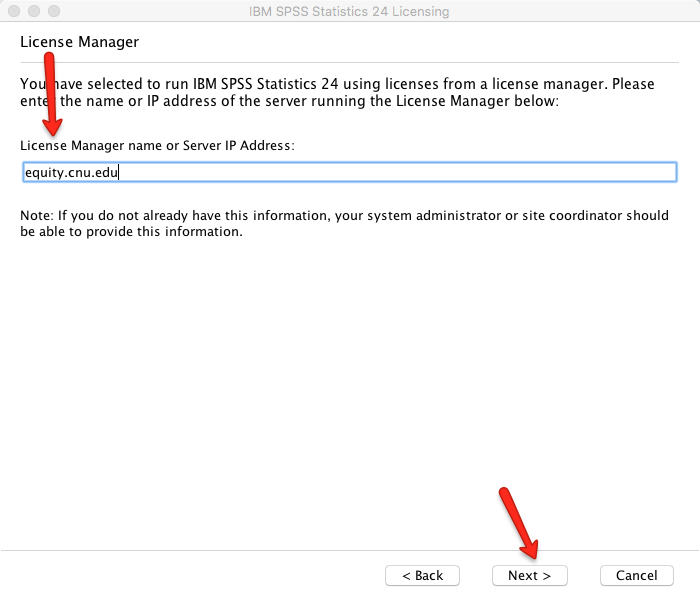Click the License Manager heading text
Screen dimensions: 700x596
click(x=79, y=42)
